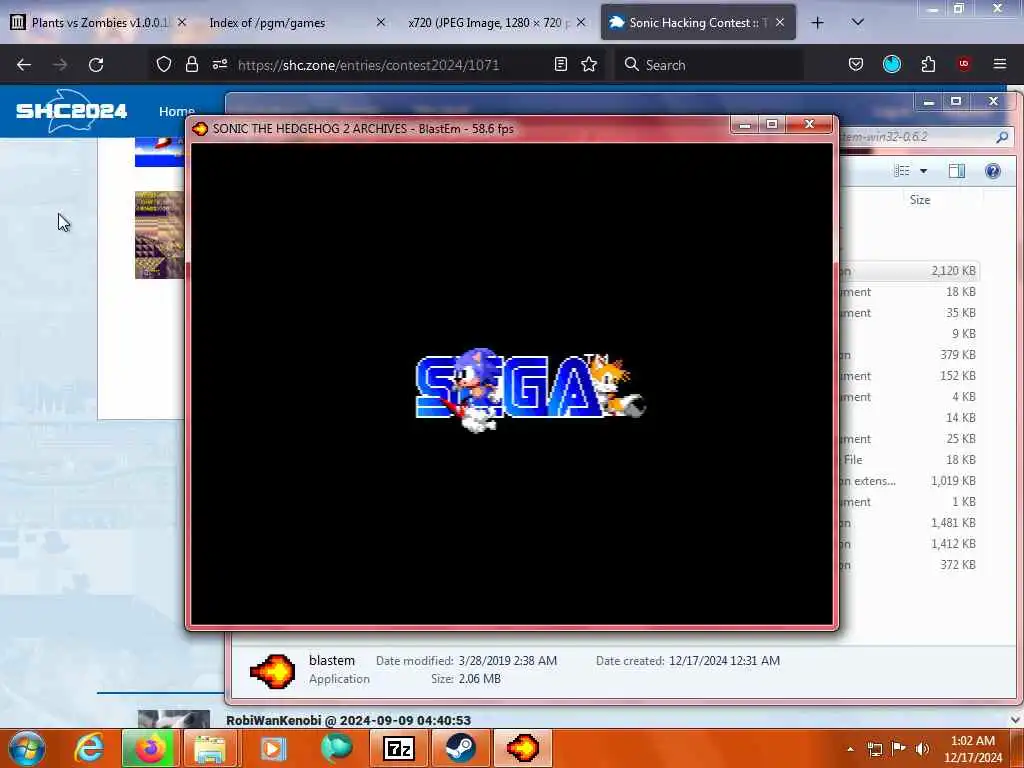Click the BlastEm flame icon in title bar

200,129
